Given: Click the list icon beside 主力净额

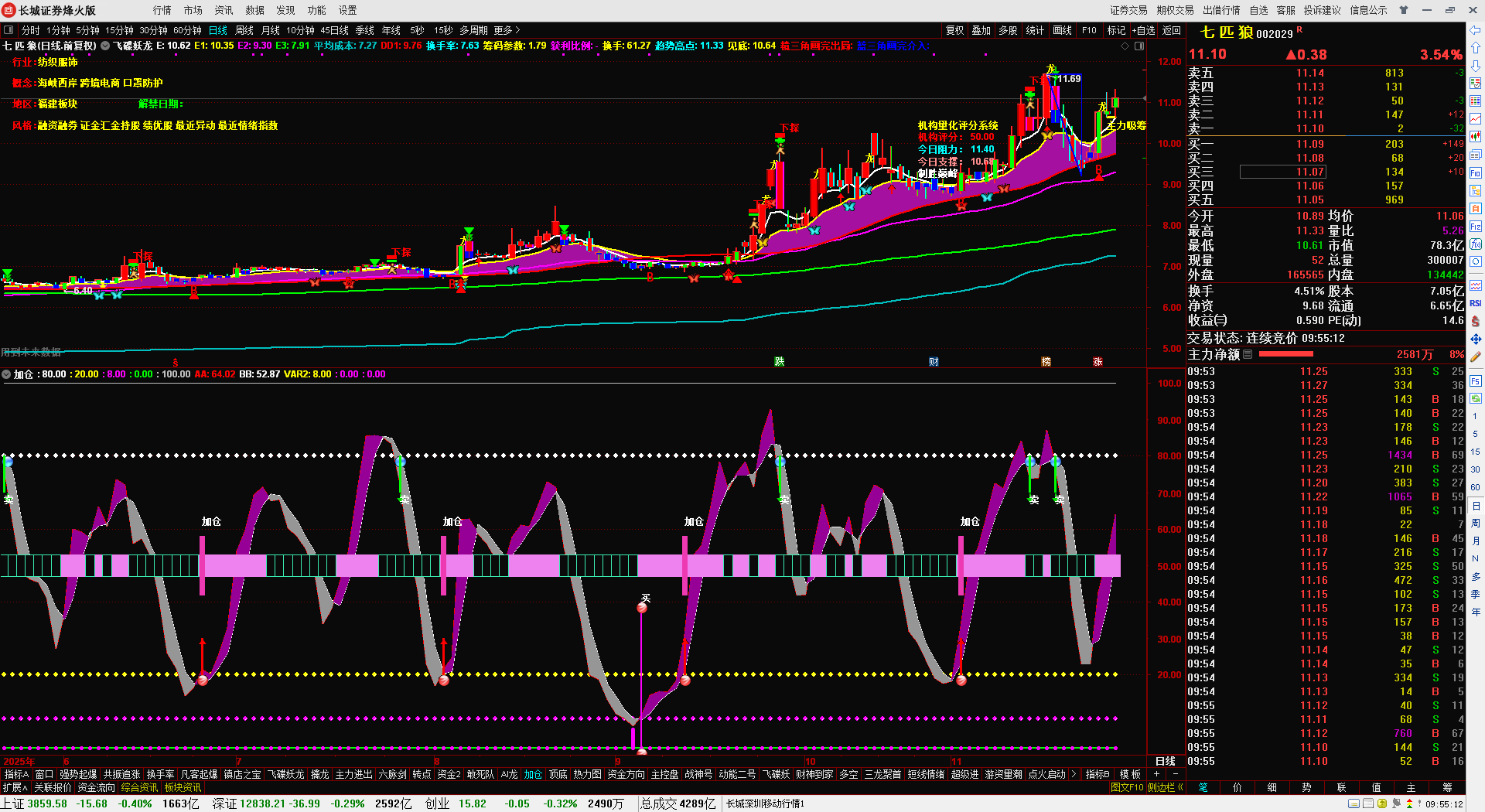Looking at the screenshot, I should click(x=1248, y=354).
